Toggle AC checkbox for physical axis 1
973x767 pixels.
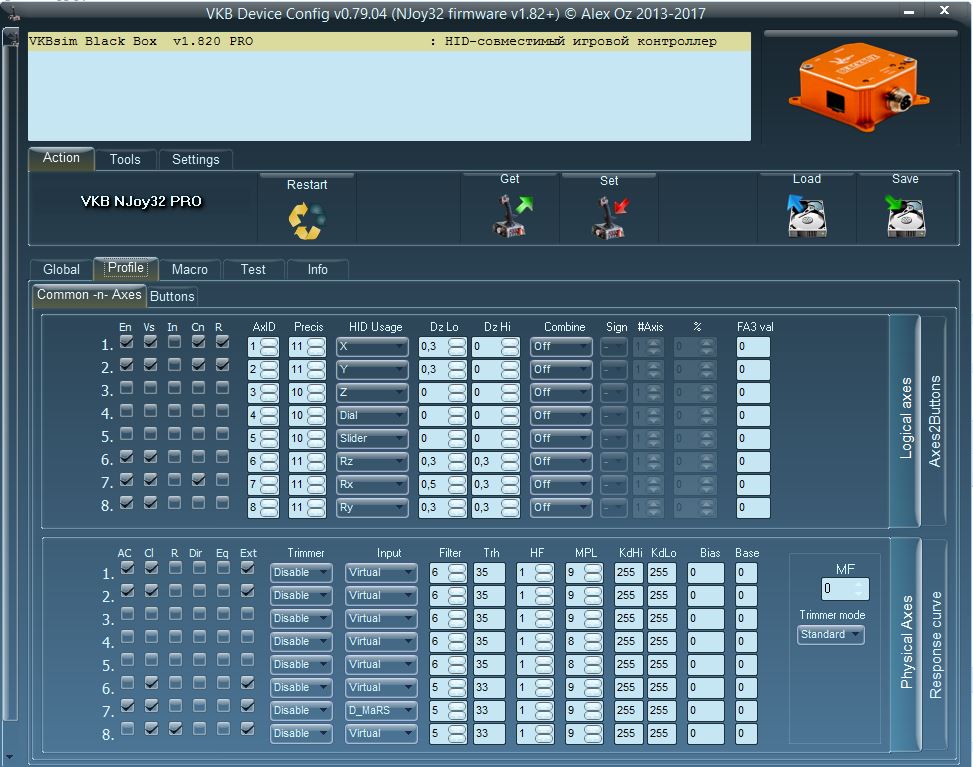tap(127, 568)
